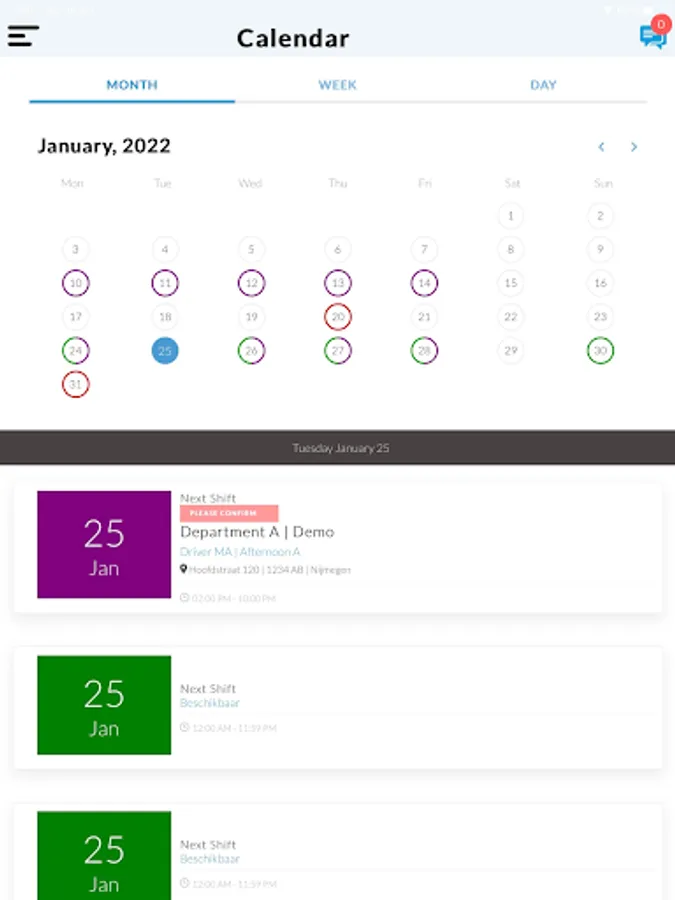Select January 25 highlighted date

point(165,351)
